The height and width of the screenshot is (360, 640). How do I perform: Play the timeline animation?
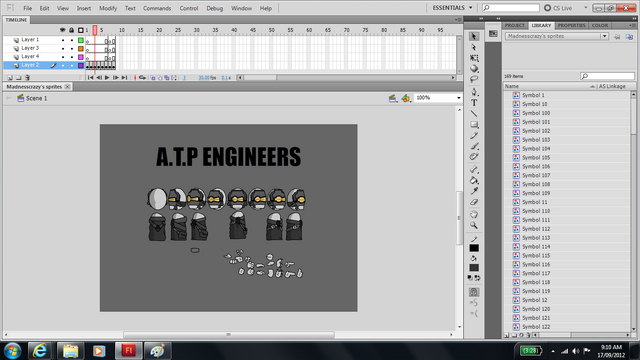click(x=107, y=78)
